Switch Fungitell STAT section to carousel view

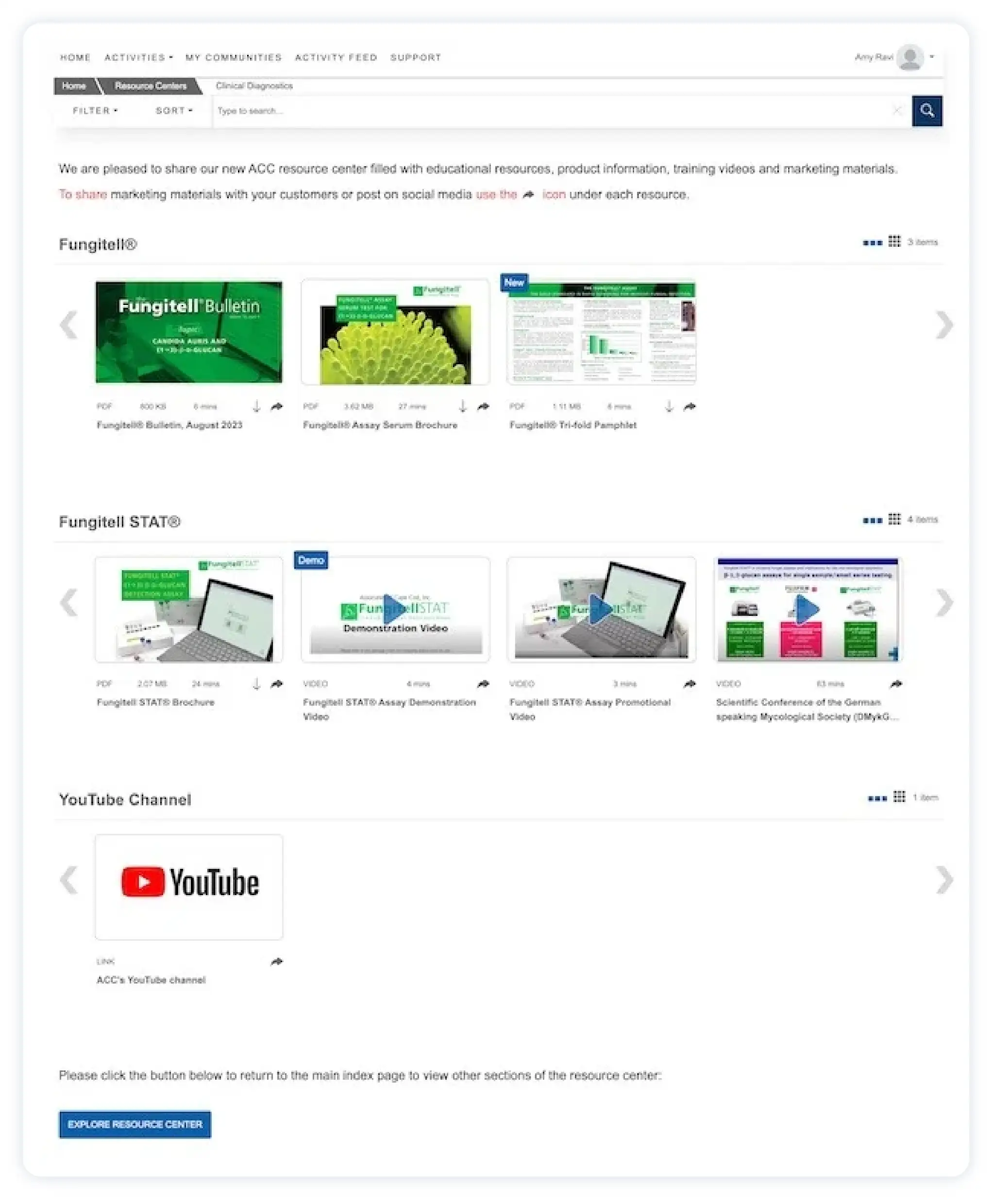(872, 520)
